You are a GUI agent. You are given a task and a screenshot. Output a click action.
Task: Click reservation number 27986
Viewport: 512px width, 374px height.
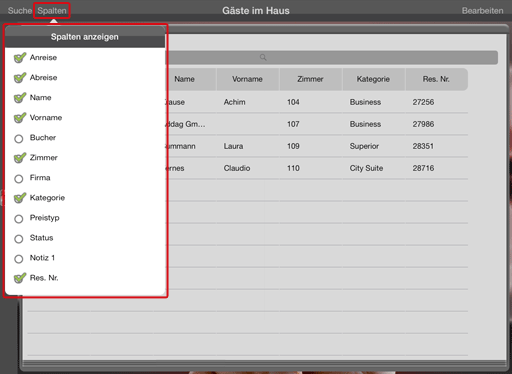[x=423, y=124]
